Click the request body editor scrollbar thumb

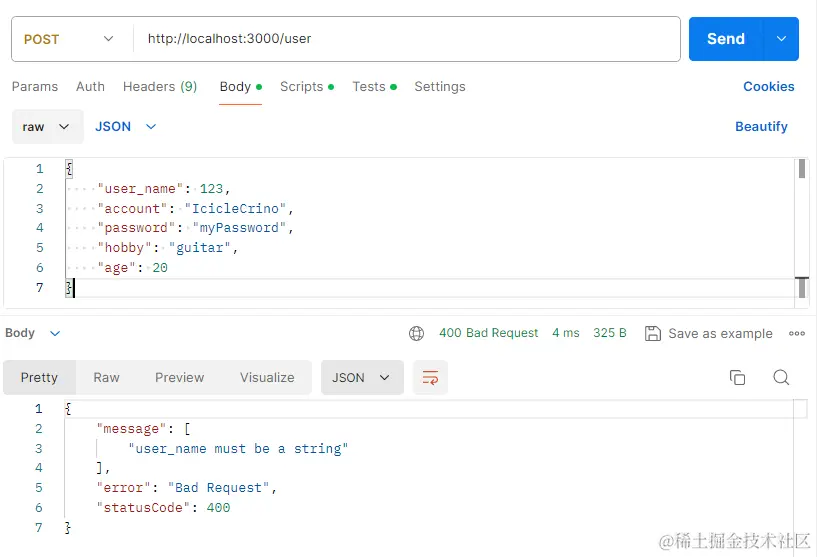[802, 168]
